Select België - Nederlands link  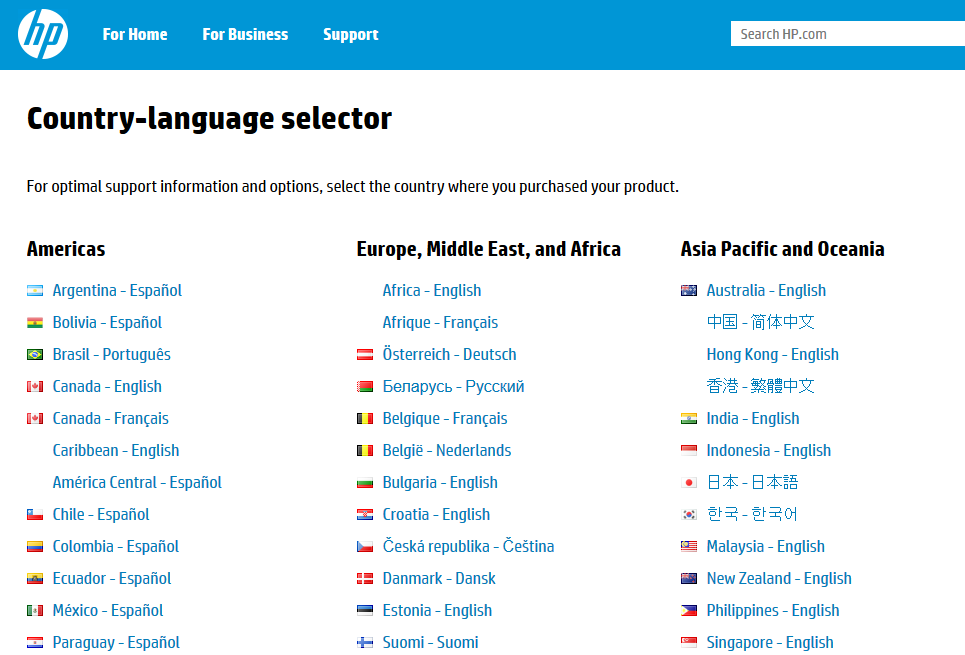(447, 451)
